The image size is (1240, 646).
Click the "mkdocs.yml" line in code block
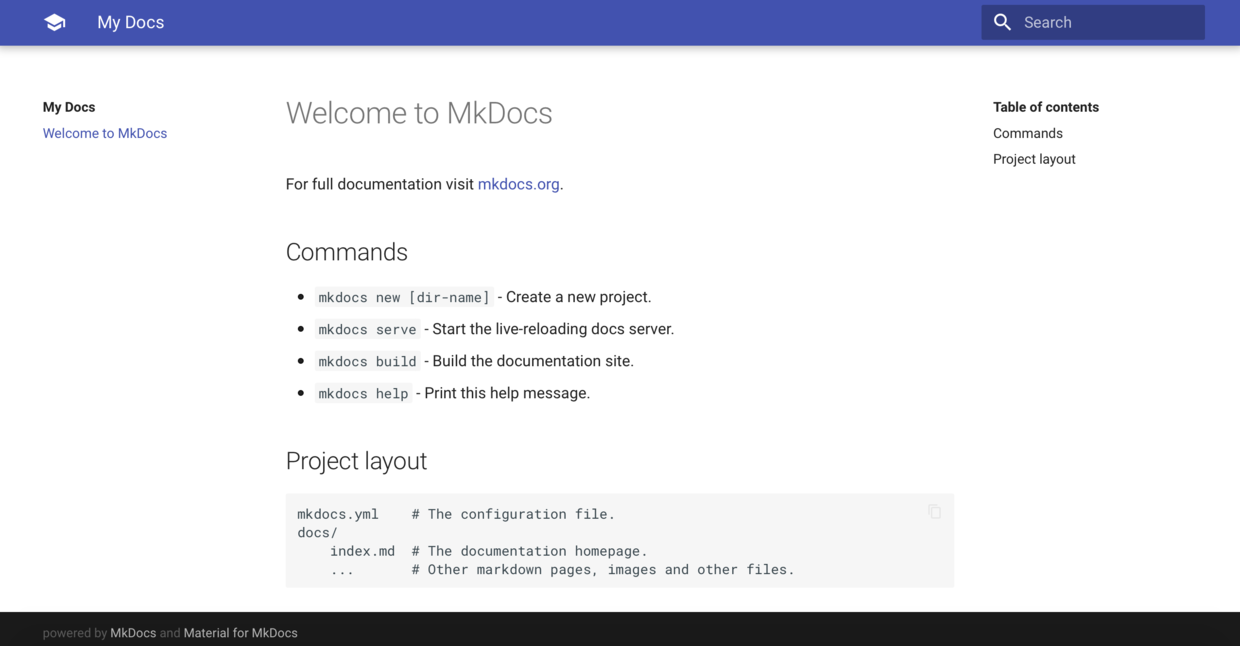338,514
